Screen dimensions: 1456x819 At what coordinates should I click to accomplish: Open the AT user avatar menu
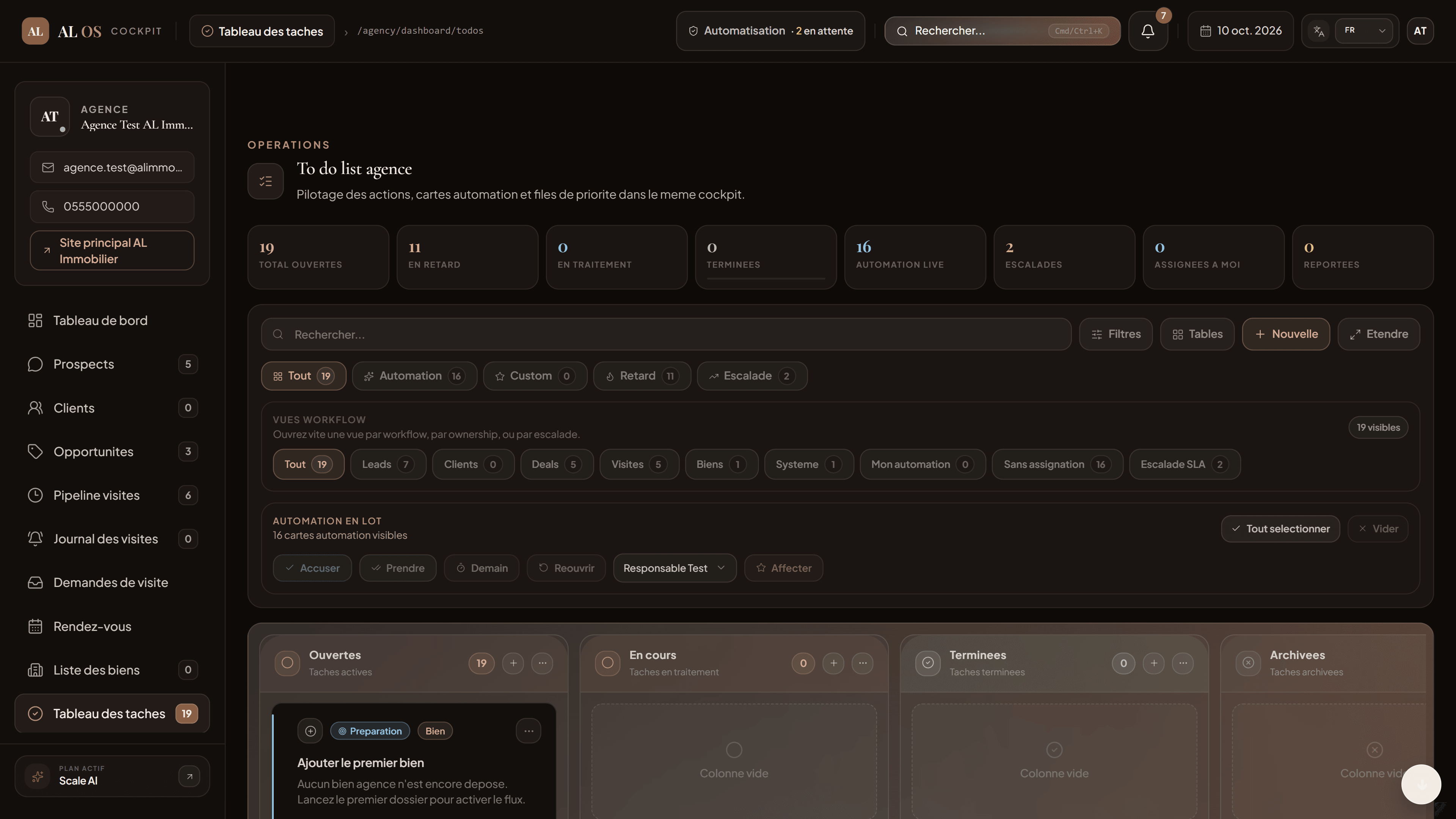(x=1420, y=31)
